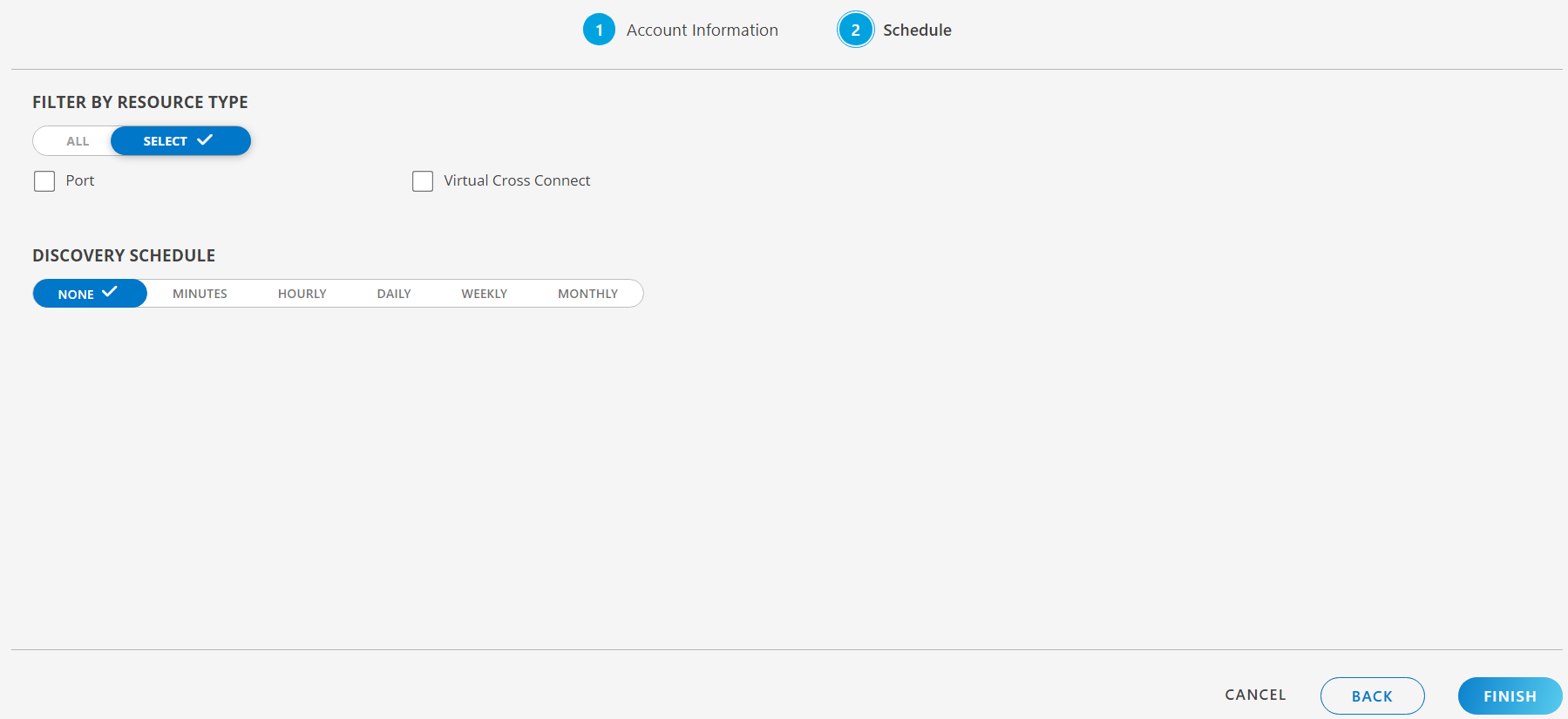Image resolution: width=1568 pixels, height=719 pixels.
Task: Set discovery schedule to NONE
Action: click(90, 294)
